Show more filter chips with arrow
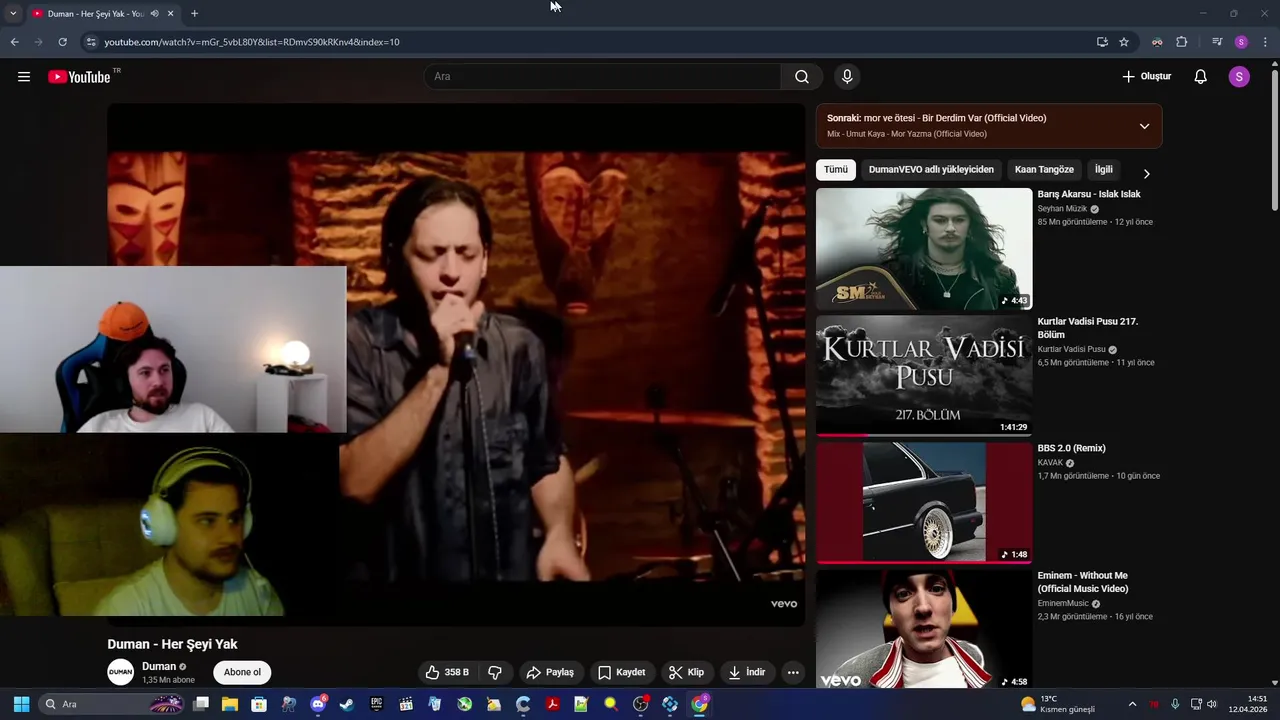The image size is (1280, 720). point(1146,173)
